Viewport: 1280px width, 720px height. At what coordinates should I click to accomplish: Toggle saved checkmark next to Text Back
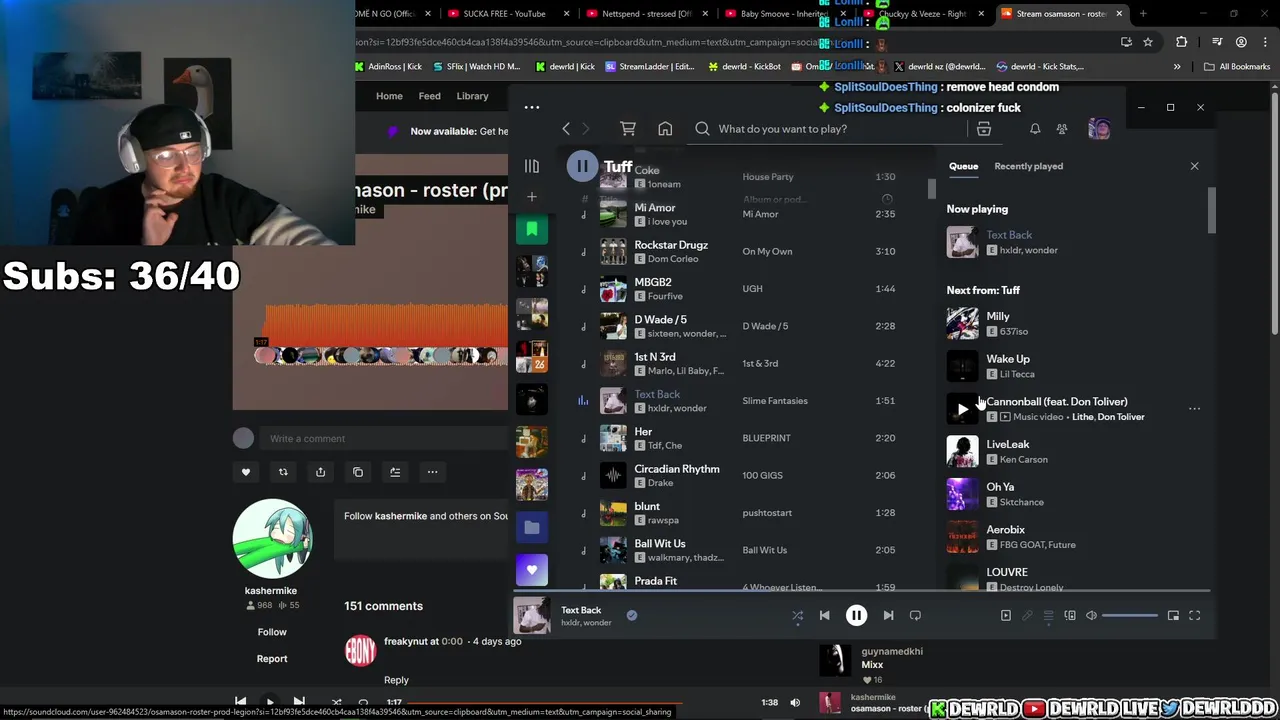click(631, 615)
